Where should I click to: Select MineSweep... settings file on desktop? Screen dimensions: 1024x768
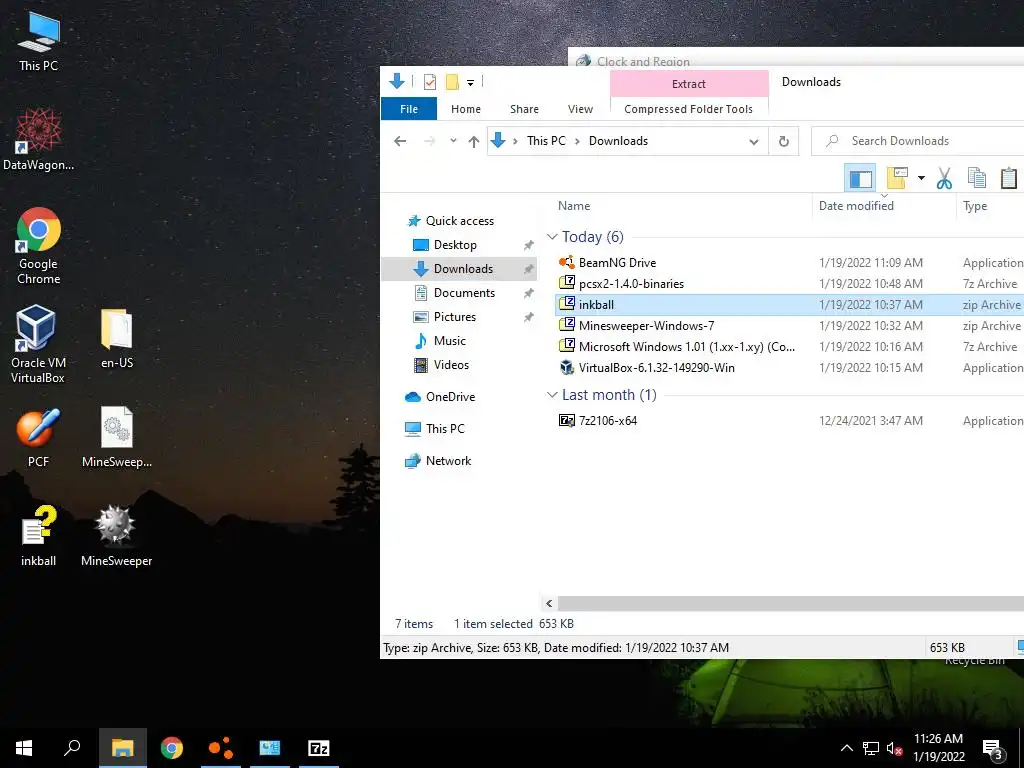pos(117,438)
